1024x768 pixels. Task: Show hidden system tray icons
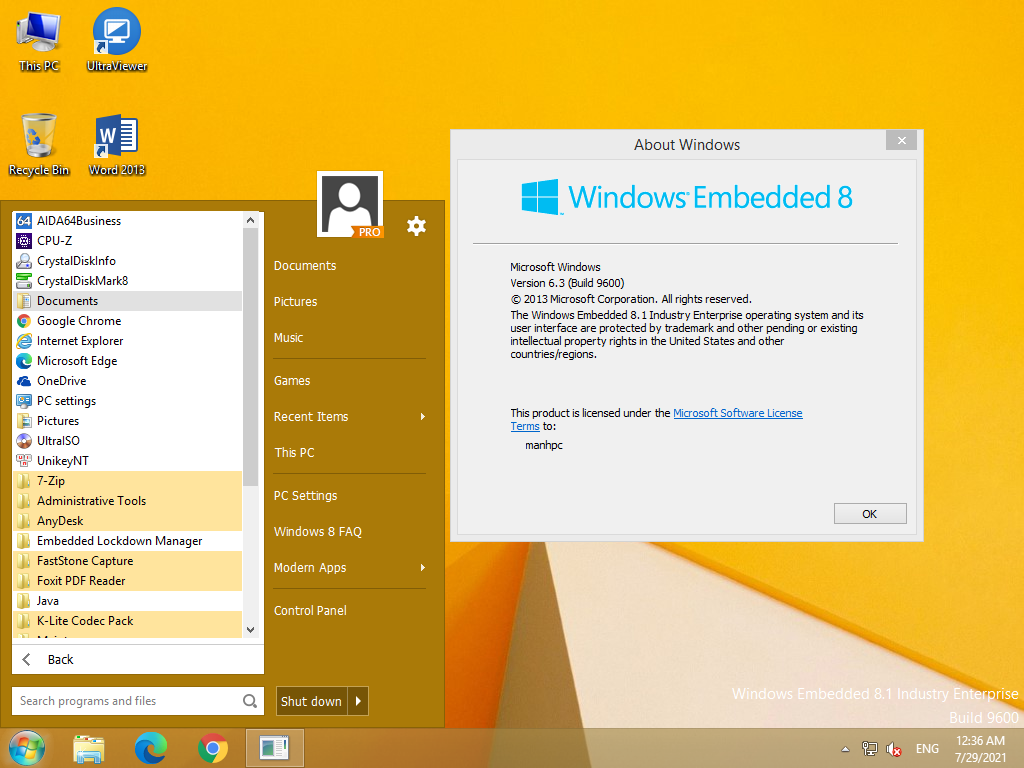coord(846,749)
